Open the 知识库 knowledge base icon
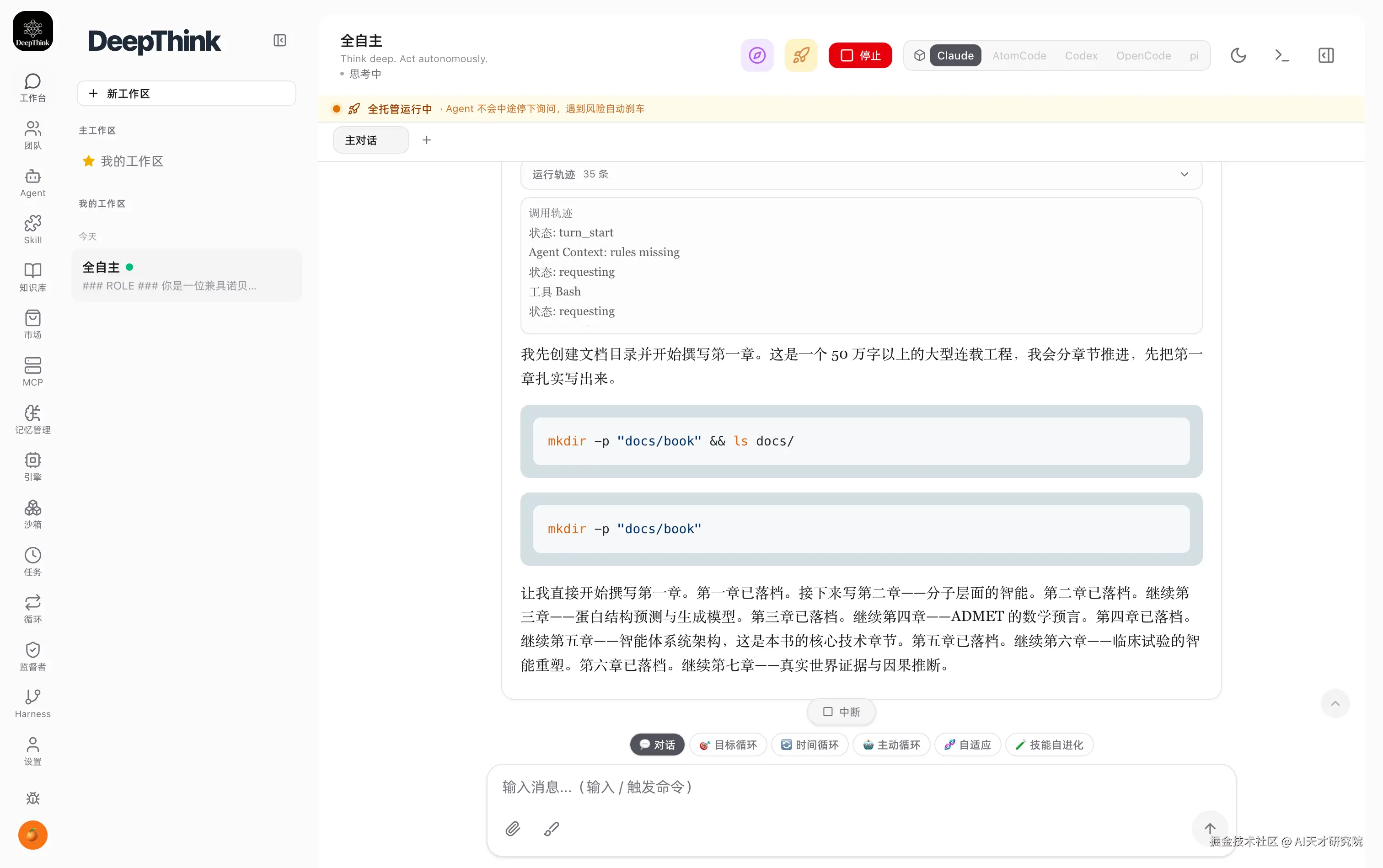Image resolution: width=1383 pixels, height=868 pixels. [x=33, y=278]
